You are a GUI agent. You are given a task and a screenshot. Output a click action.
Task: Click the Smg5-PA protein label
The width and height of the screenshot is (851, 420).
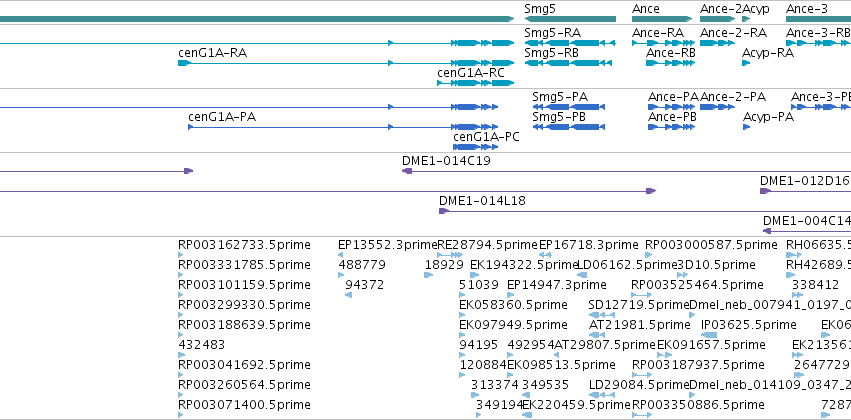pos(560,97)
